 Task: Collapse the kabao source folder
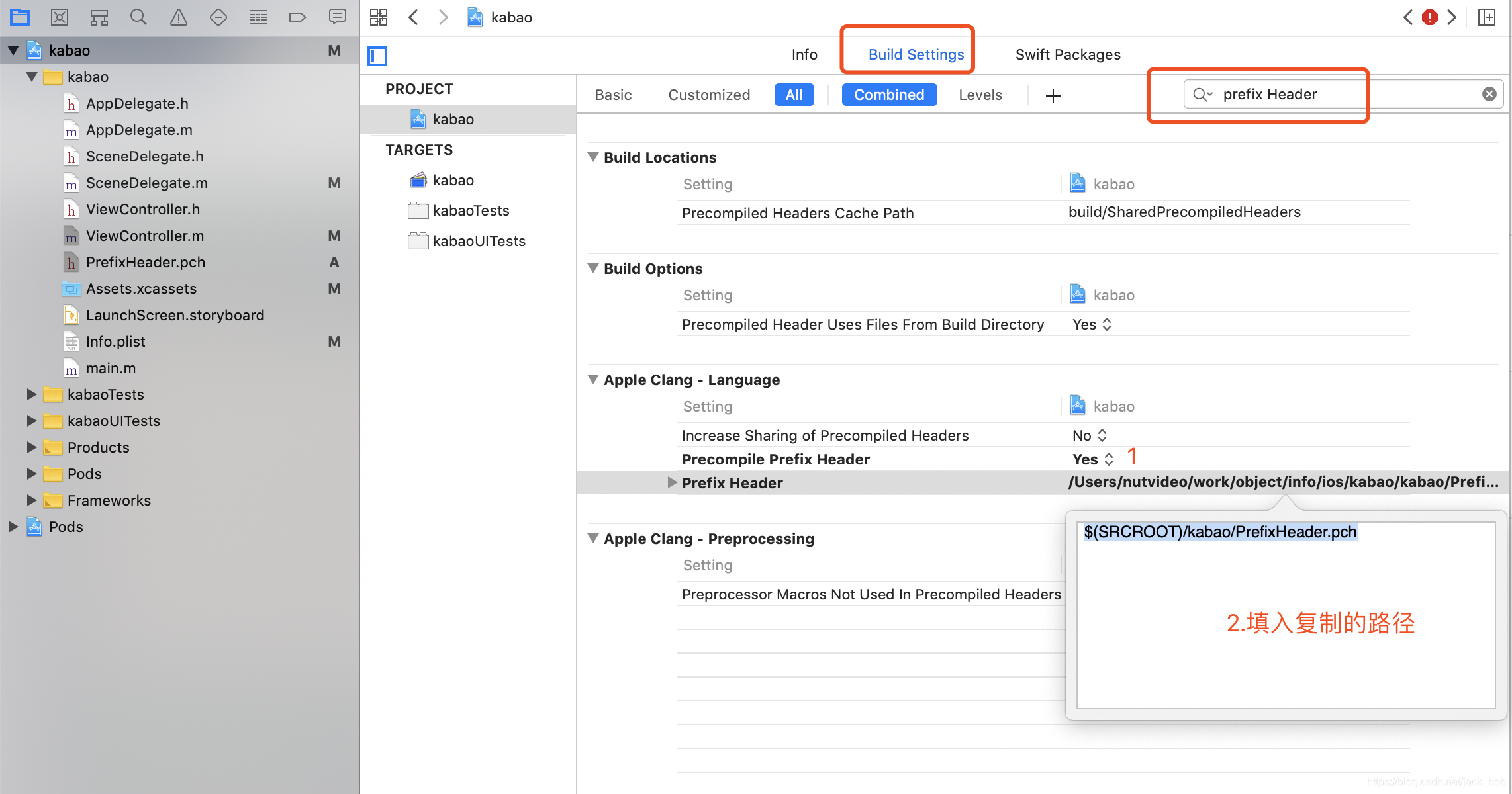(x=32, y=77)
